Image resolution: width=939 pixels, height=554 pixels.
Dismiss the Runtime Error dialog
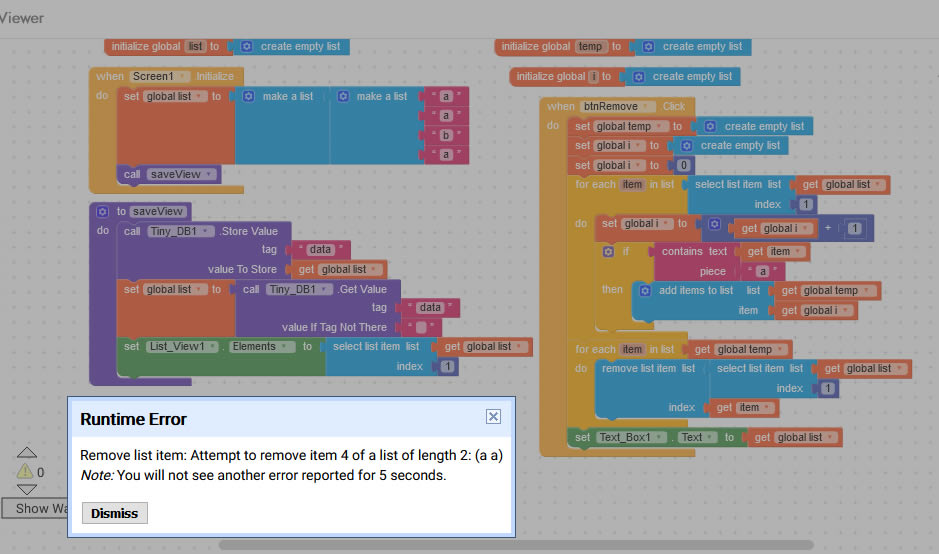(x=115, y=513)
